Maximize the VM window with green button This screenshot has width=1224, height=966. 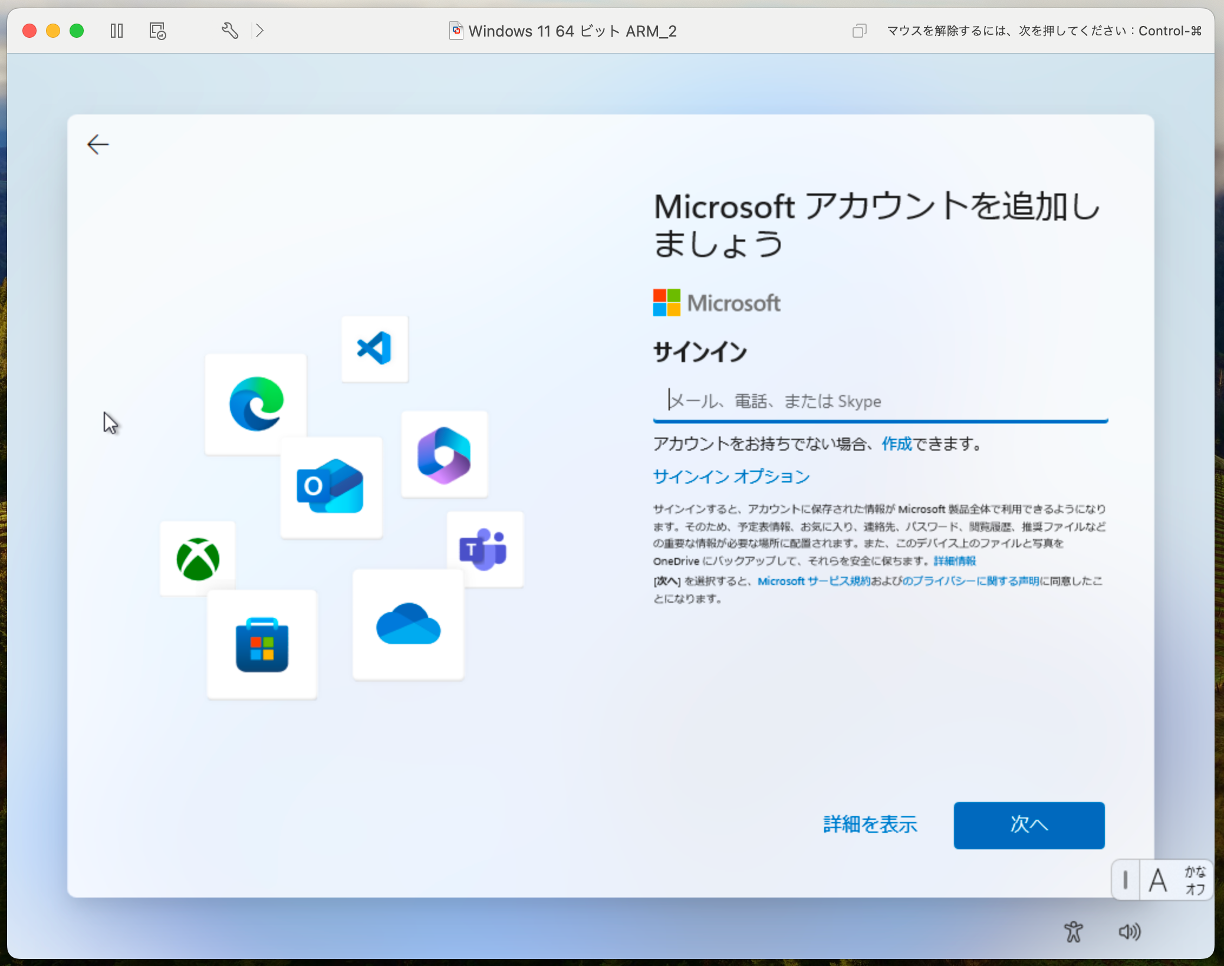pyautogui.click(x=77, y=31)
